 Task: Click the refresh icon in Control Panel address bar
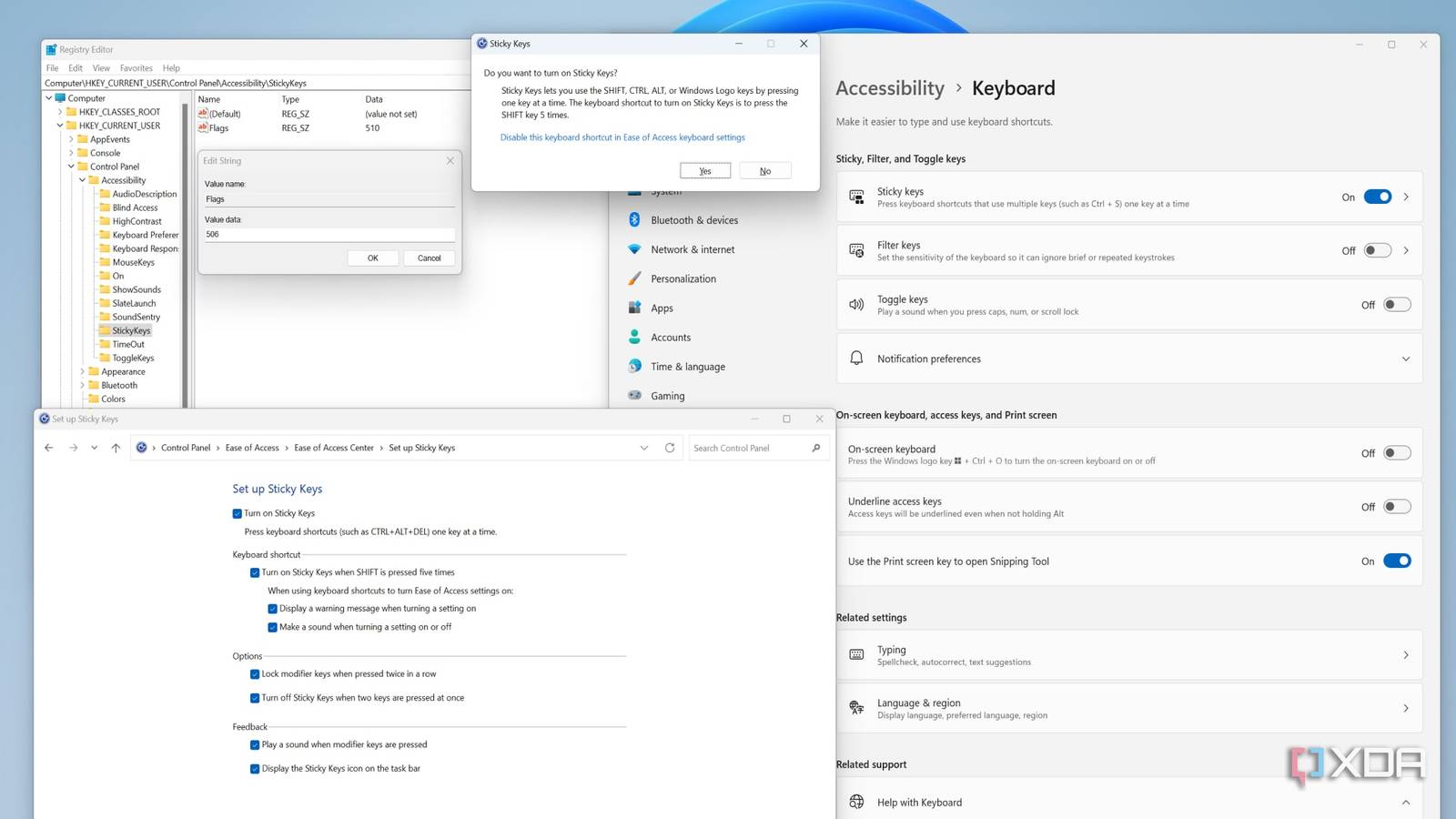(670, 447)
